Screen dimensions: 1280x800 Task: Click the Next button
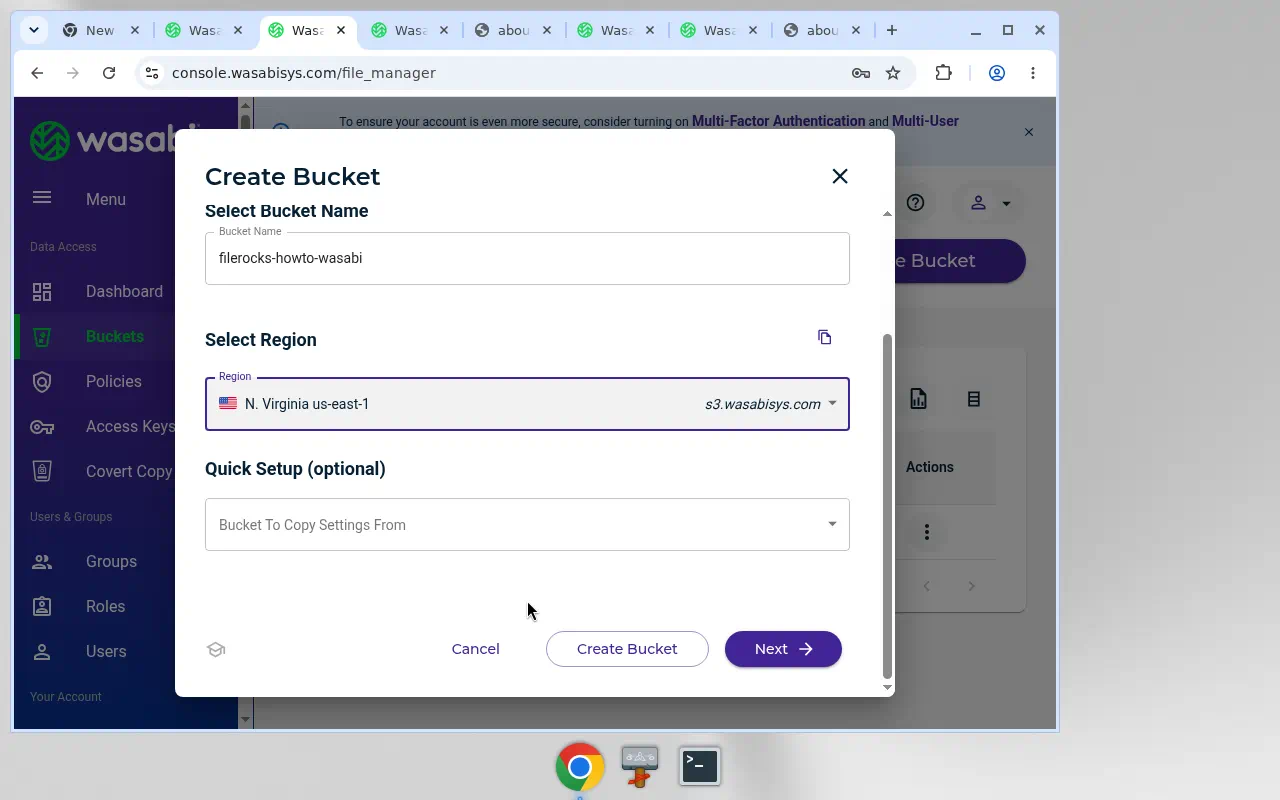coord(783,649)
